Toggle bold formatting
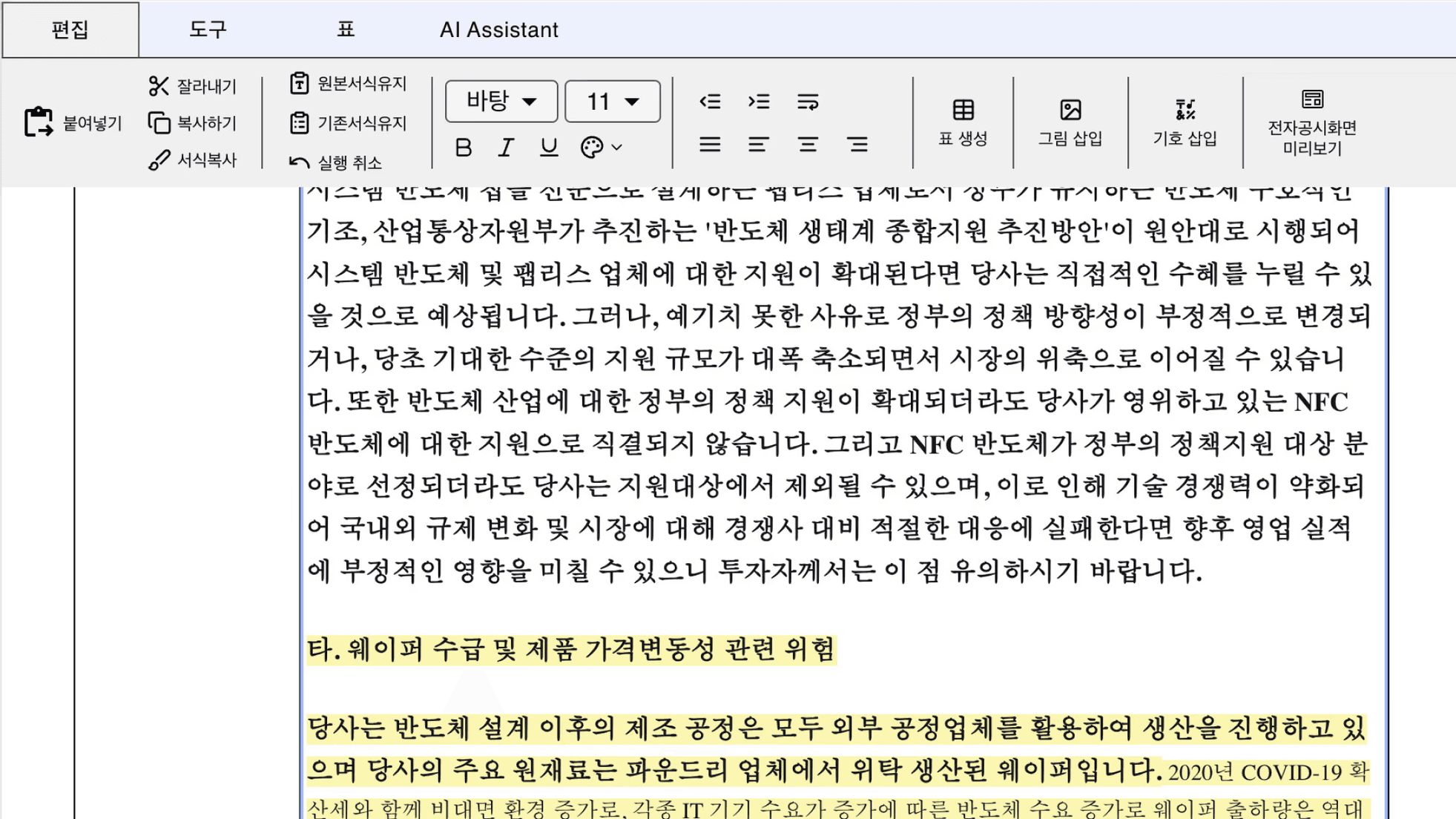 pyautogui.click(x=464, y=147)
